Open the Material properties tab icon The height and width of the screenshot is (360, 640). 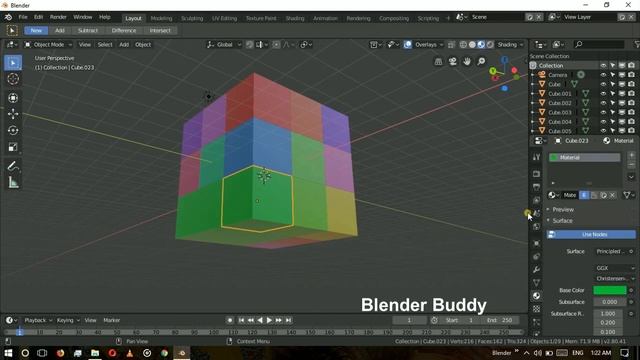(537, 296)
